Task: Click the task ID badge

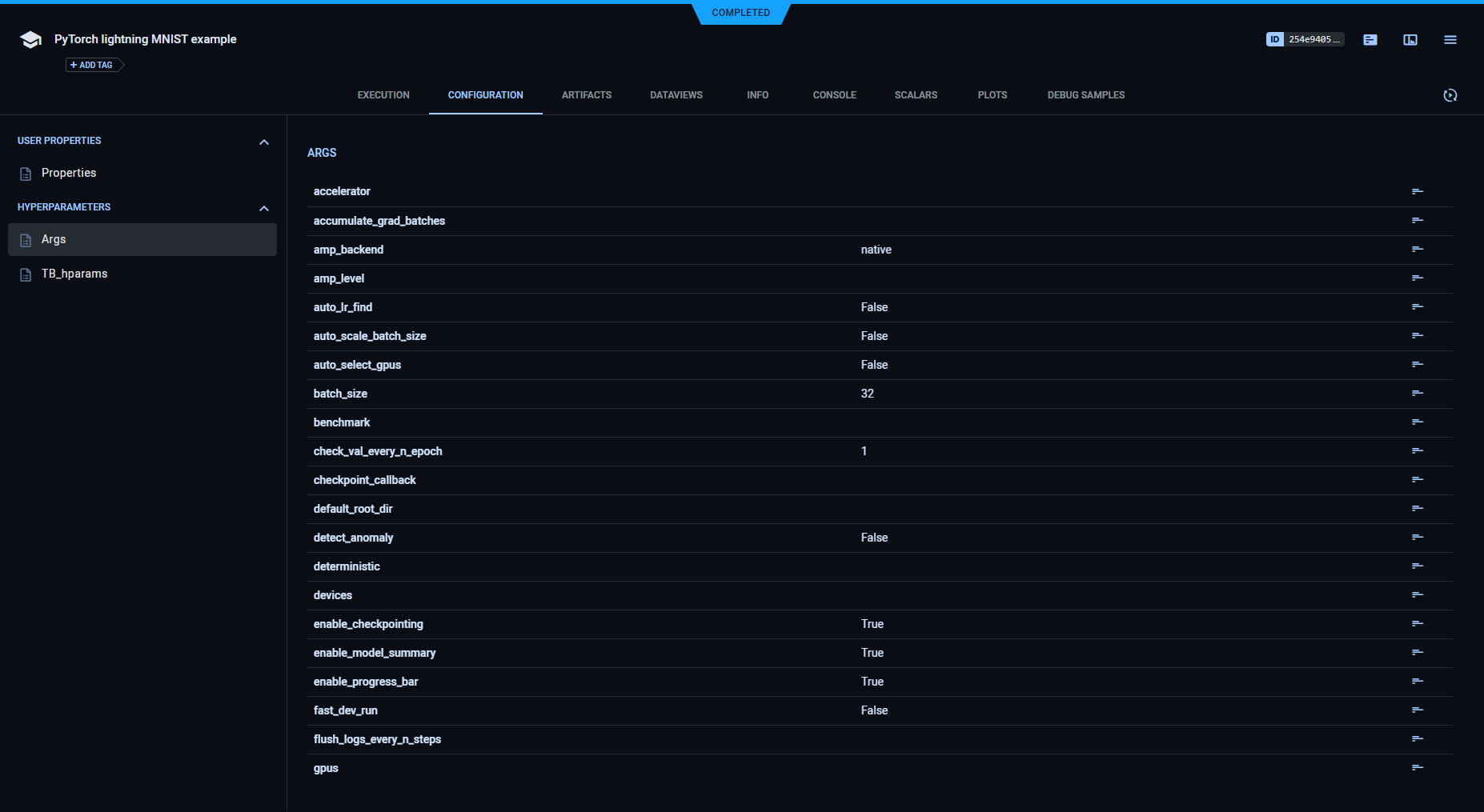Action: click(1304, 39)
